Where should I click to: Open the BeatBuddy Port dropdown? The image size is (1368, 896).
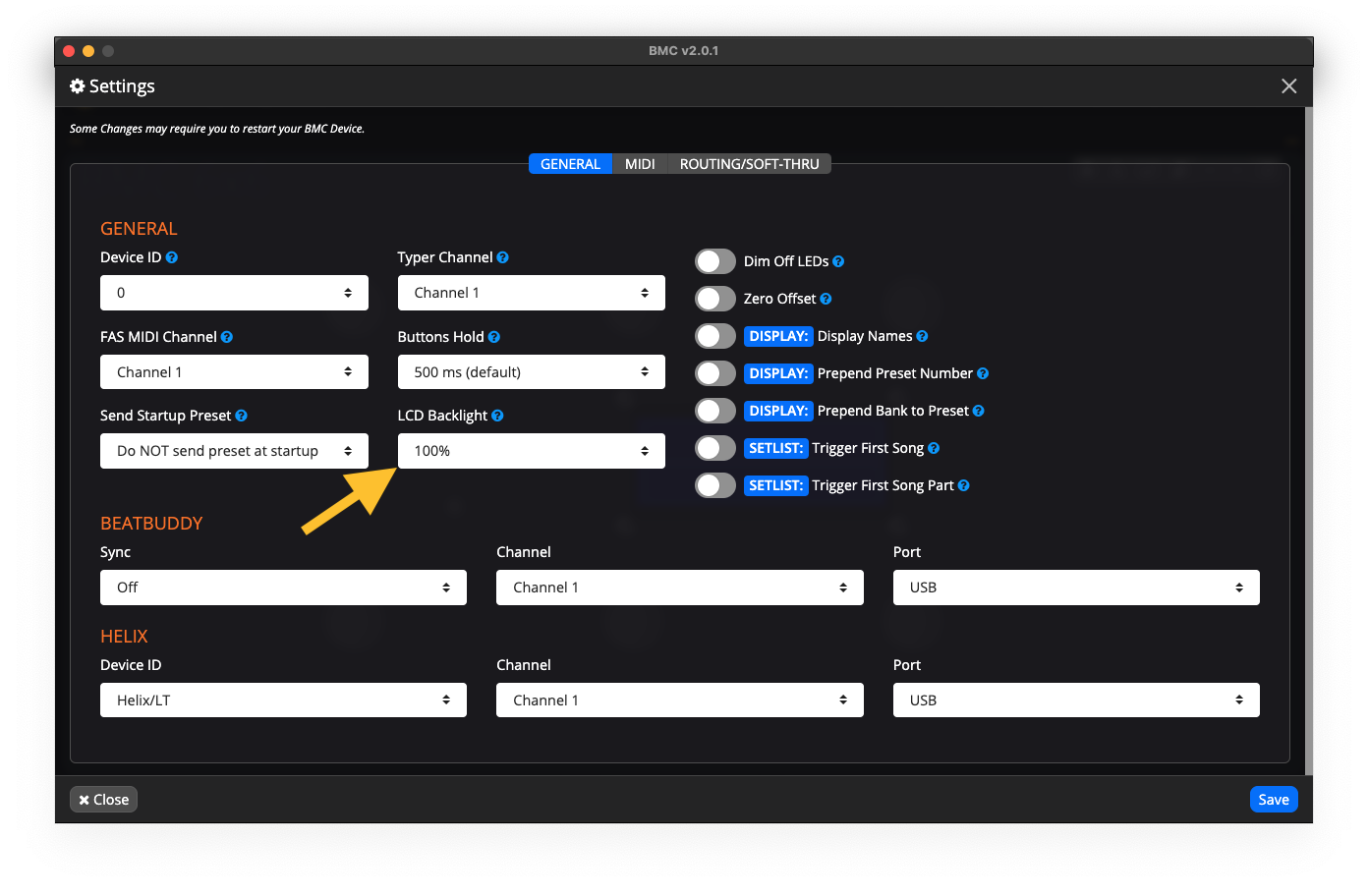pos(1076,588)
